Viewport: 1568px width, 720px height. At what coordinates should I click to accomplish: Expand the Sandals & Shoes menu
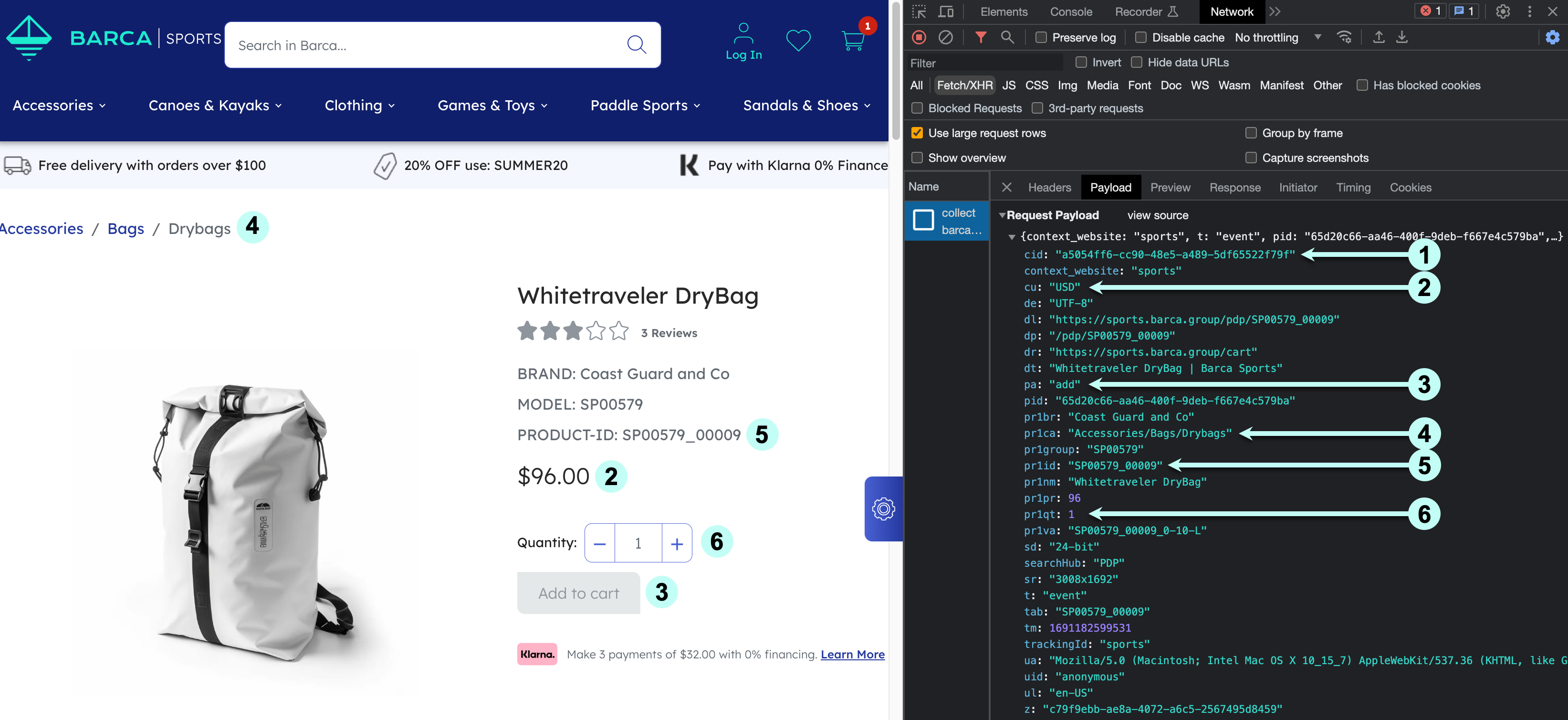806,106
